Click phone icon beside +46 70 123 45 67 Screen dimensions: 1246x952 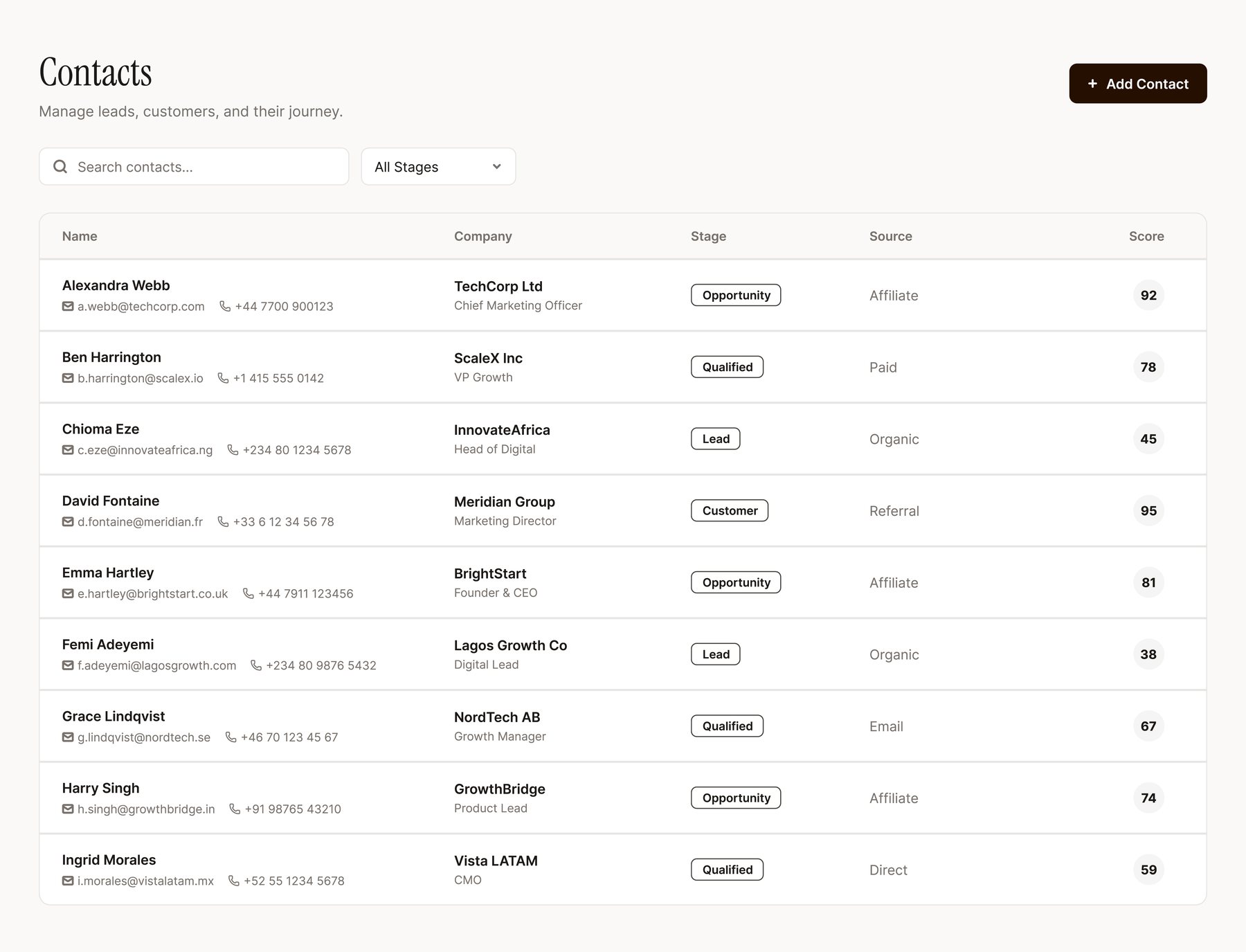click(231, 737)
